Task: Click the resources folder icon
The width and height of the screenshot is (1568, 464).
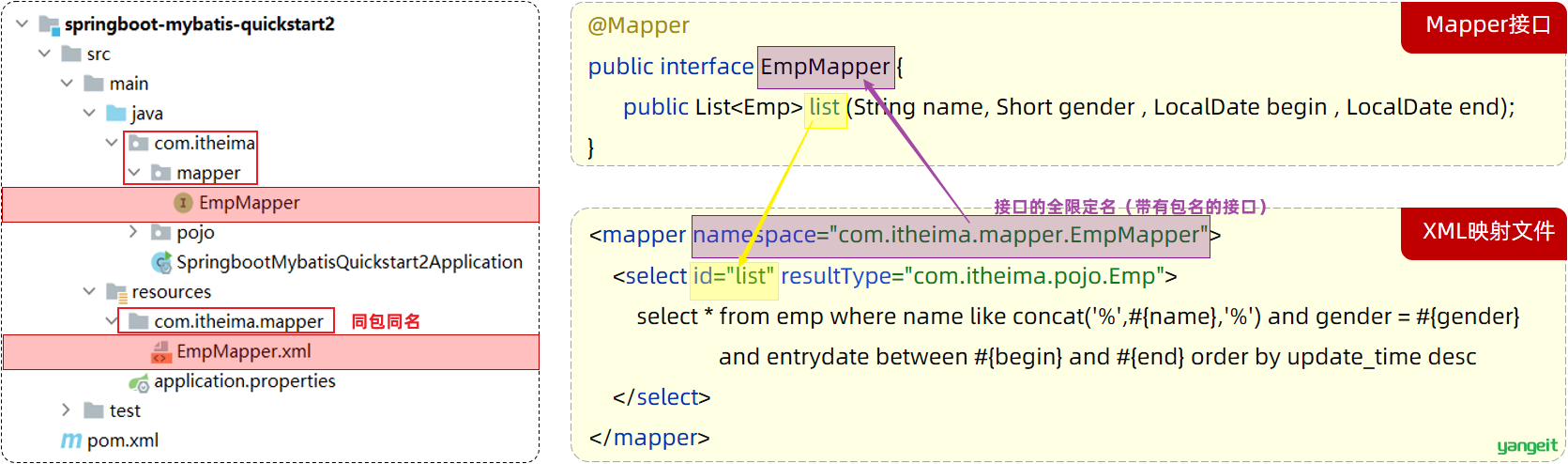Action: (x=116, y=292)
